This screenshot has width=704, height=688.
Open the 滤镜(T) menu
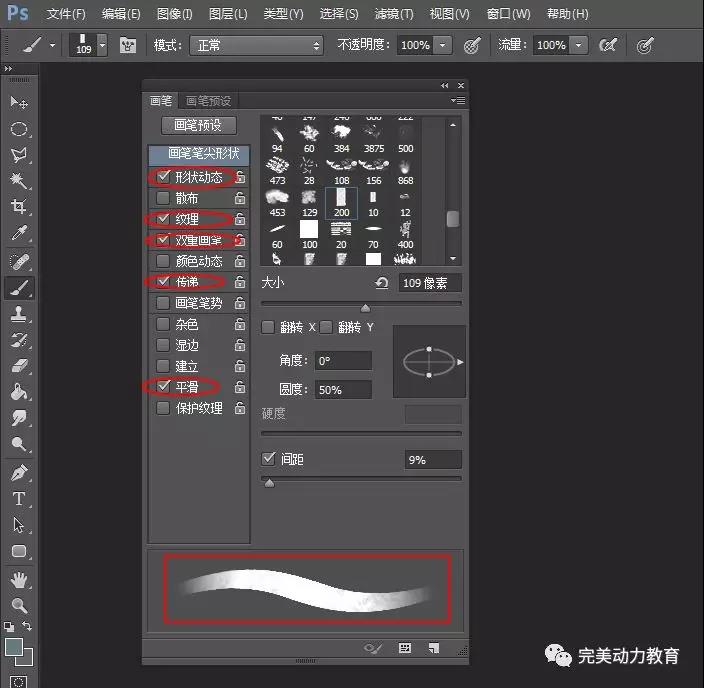tap(393, 14)
